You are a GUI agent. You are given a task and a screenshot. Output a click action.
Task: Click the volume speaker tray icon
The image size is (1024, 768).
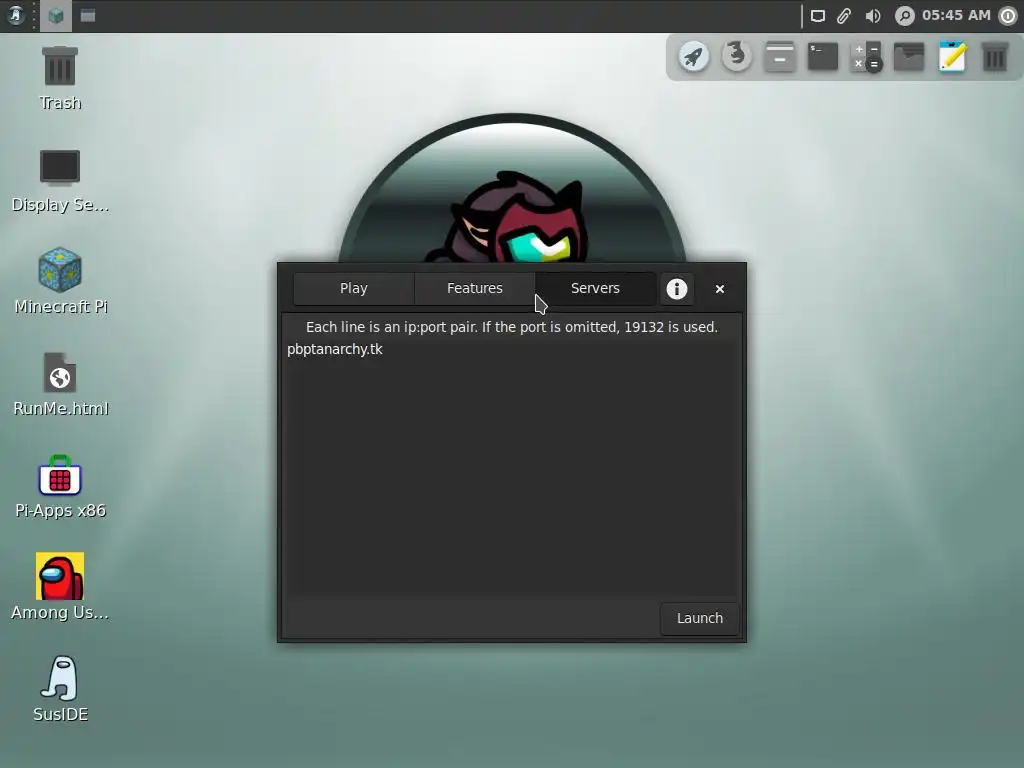click(x=872, y=16)
